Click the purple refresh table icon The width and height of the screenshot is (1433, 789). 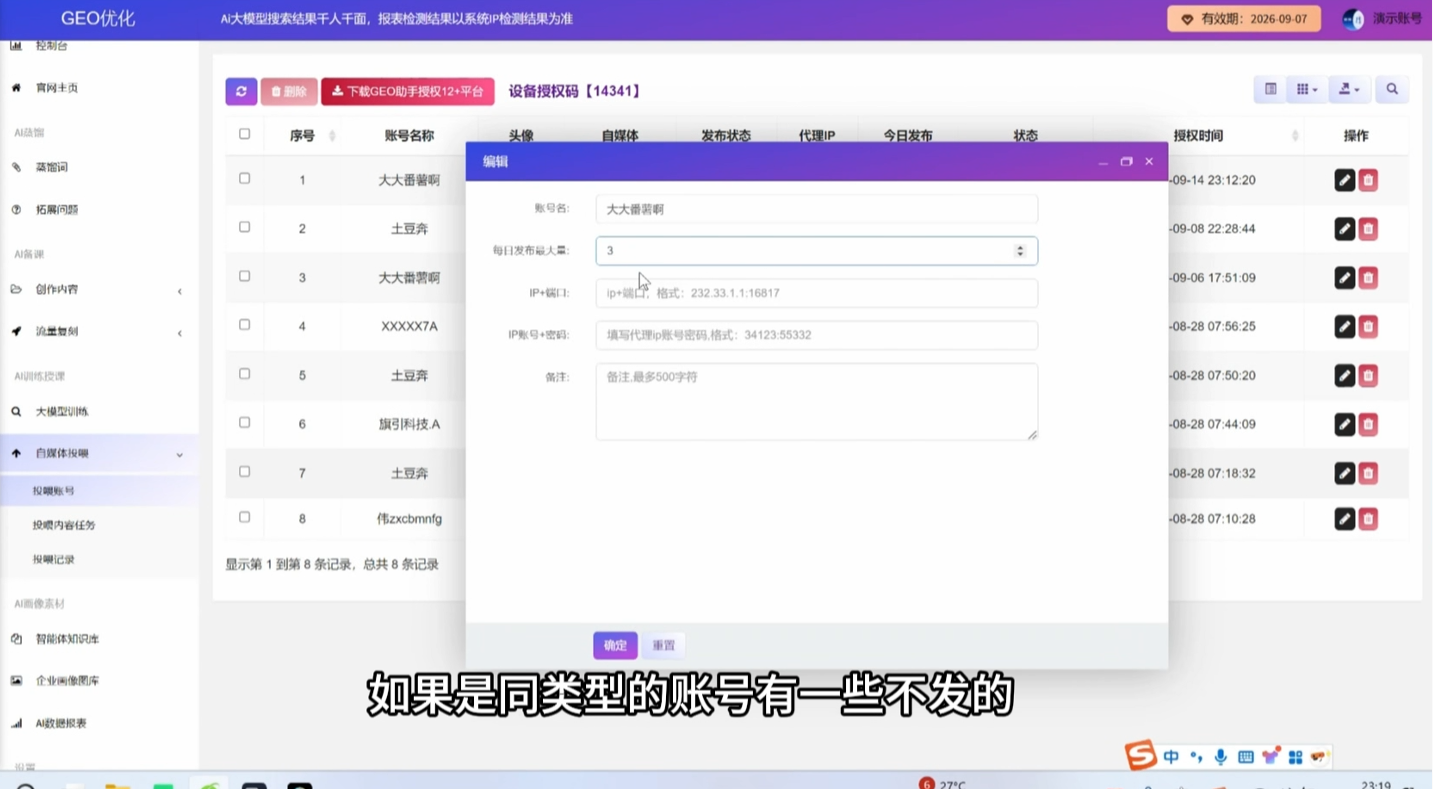pos(241,91)
